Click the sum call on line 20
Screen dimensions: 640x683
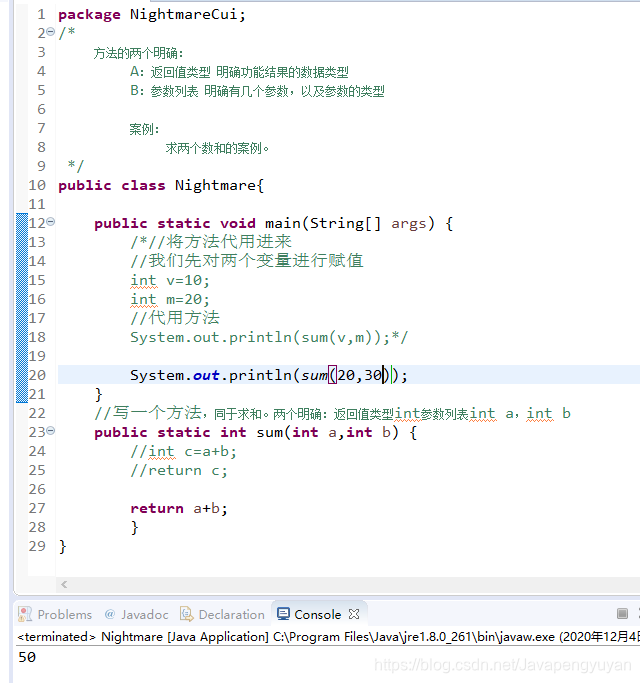[314, 375]
